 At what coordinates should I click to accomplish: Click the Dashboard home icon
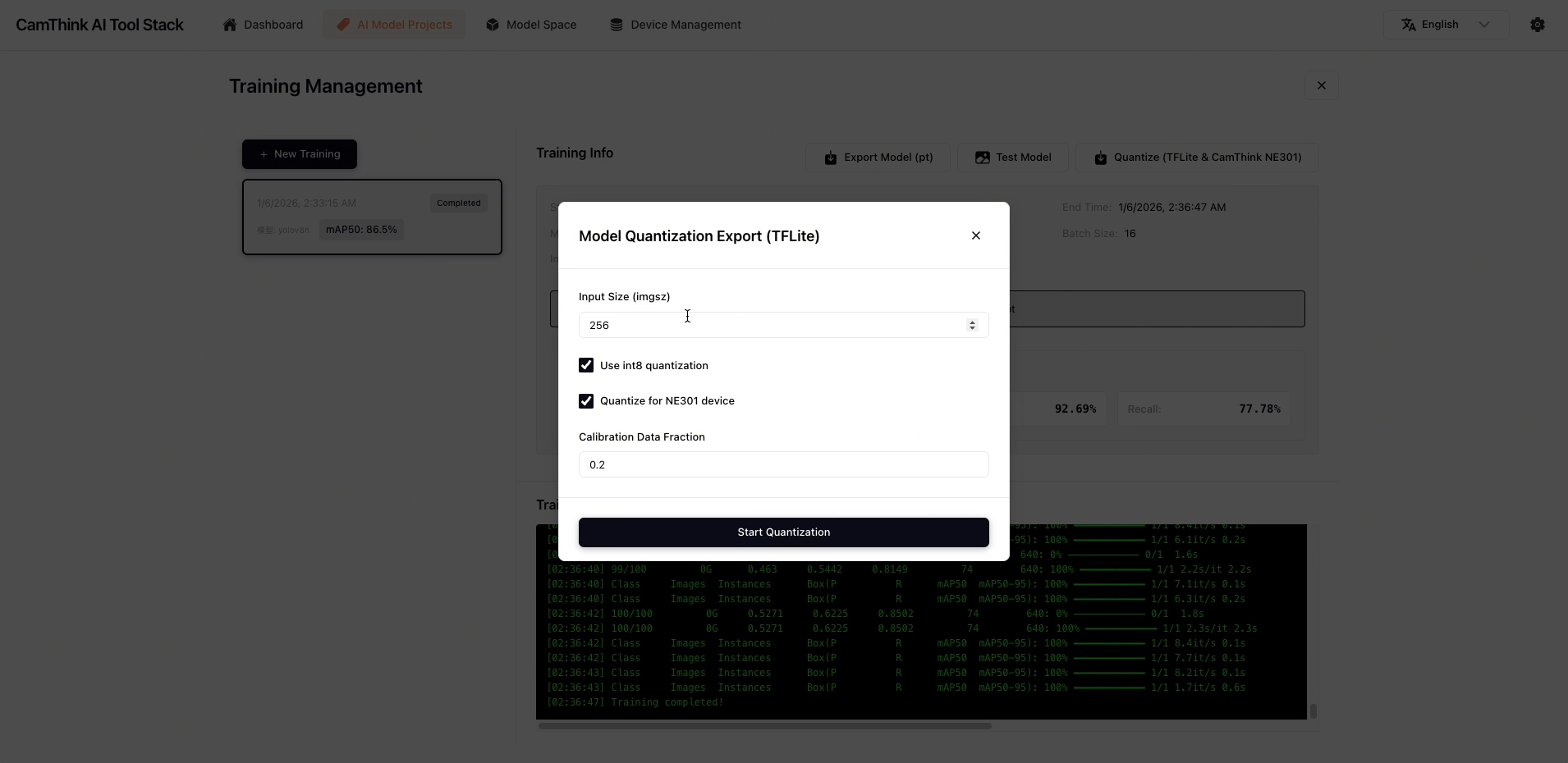click(x=230, y=25)
